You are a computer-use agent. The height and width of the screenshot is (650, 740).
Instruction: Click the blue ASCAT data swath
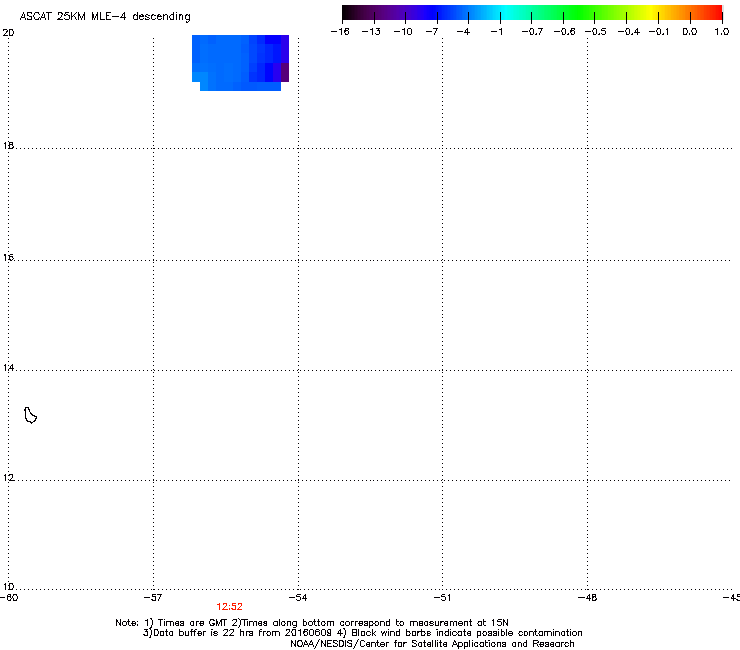point(240,62)
